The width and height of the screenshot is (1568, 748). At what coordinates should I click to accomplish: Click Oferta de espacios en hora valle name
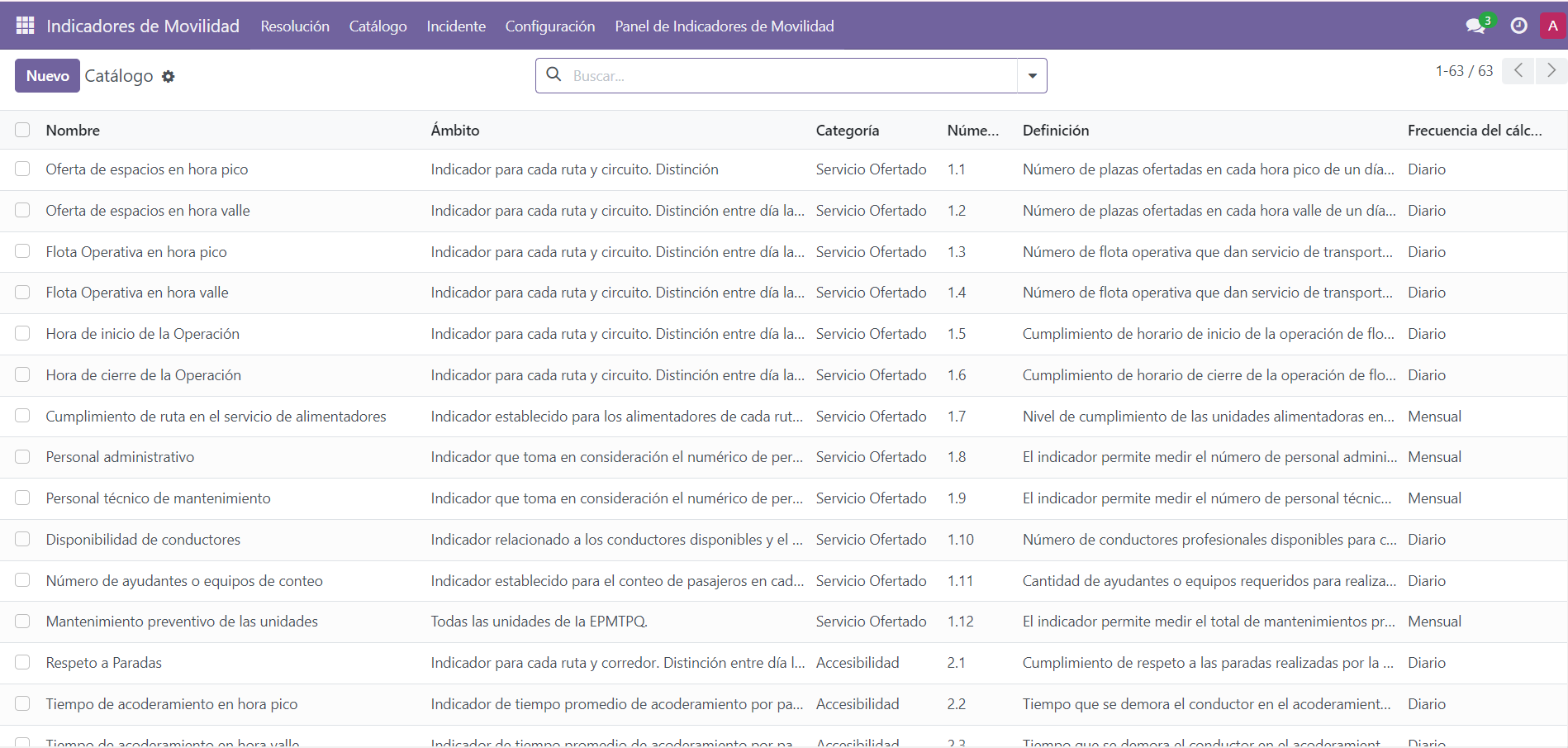tap(148, 211)
